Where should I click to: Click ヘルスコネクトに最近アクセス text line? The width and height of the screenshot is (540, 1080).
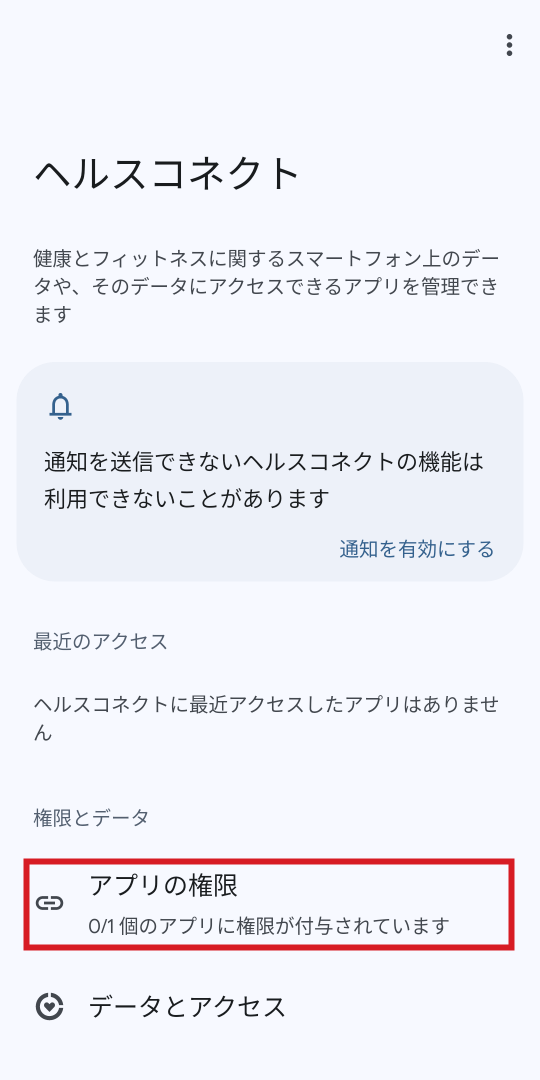[266, 705]
